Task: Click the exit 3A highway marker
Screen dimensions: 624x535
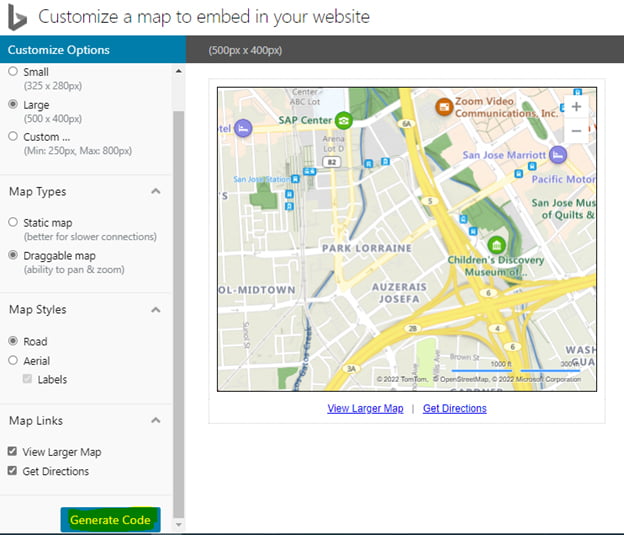Action: coord(351,369)
